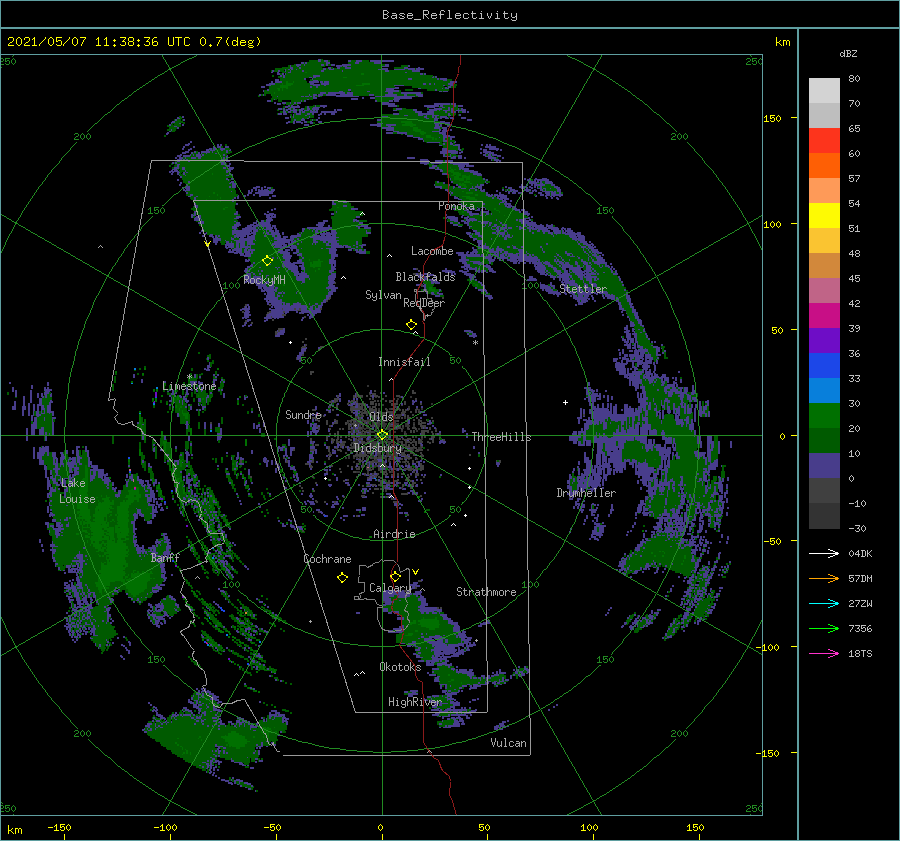Viewport: 900px width, 841px height.
Task: Click the Olds label
Action: [381, 416]
